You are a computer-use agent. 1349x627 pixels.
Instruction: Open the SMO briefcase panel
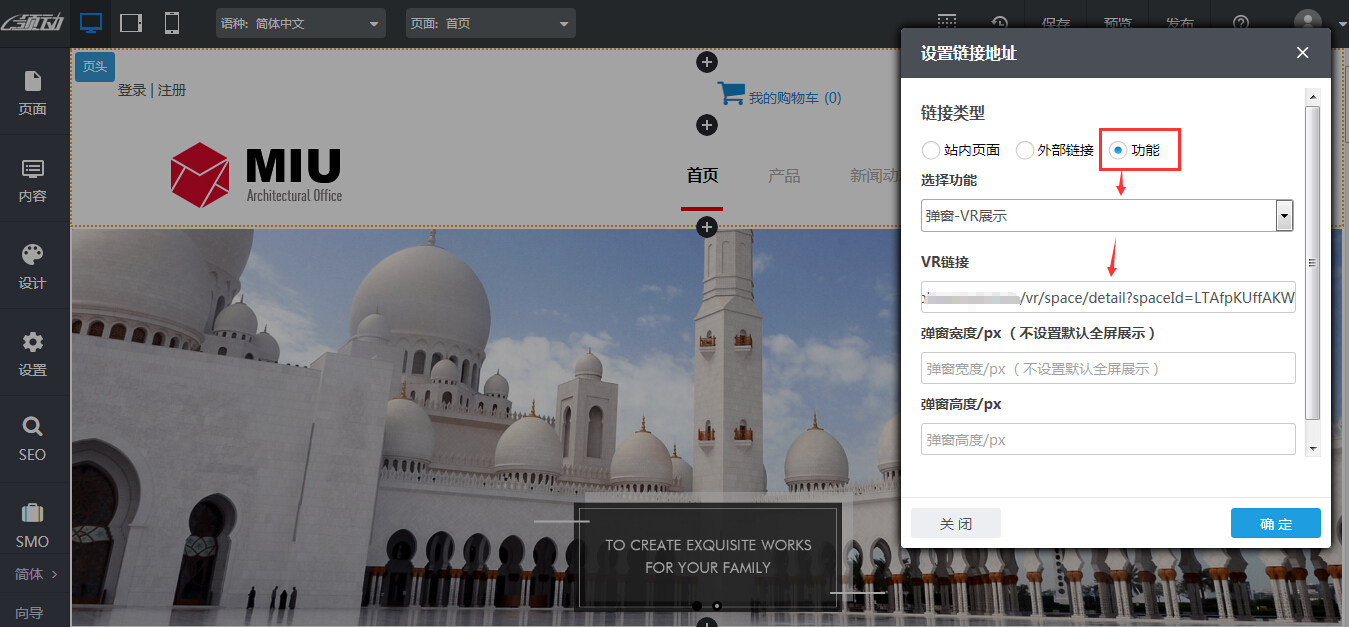click(x=33, y=526)
